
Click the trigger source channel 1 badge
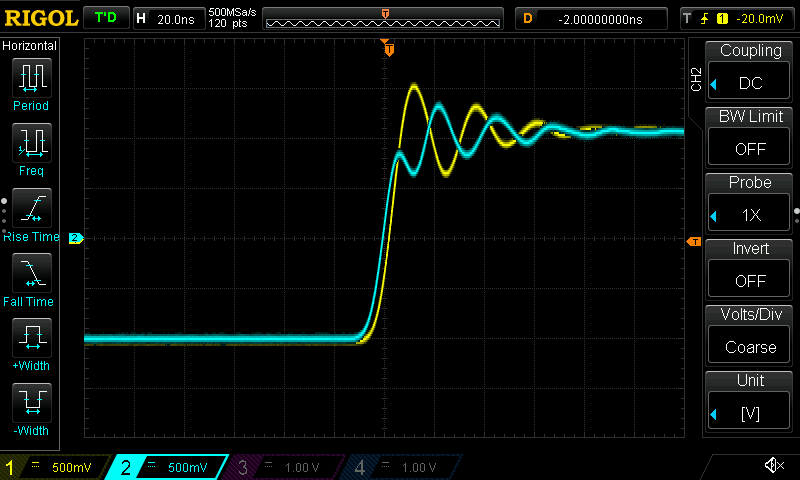click(x=722, y=19)
